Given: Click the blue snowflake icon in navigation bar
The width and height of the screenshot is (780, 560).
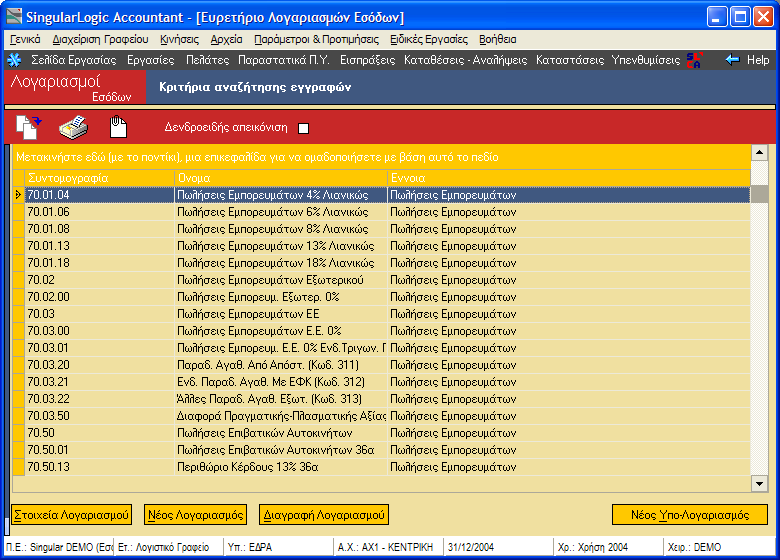Looking at the screenshot, I should tap(14, 60).
